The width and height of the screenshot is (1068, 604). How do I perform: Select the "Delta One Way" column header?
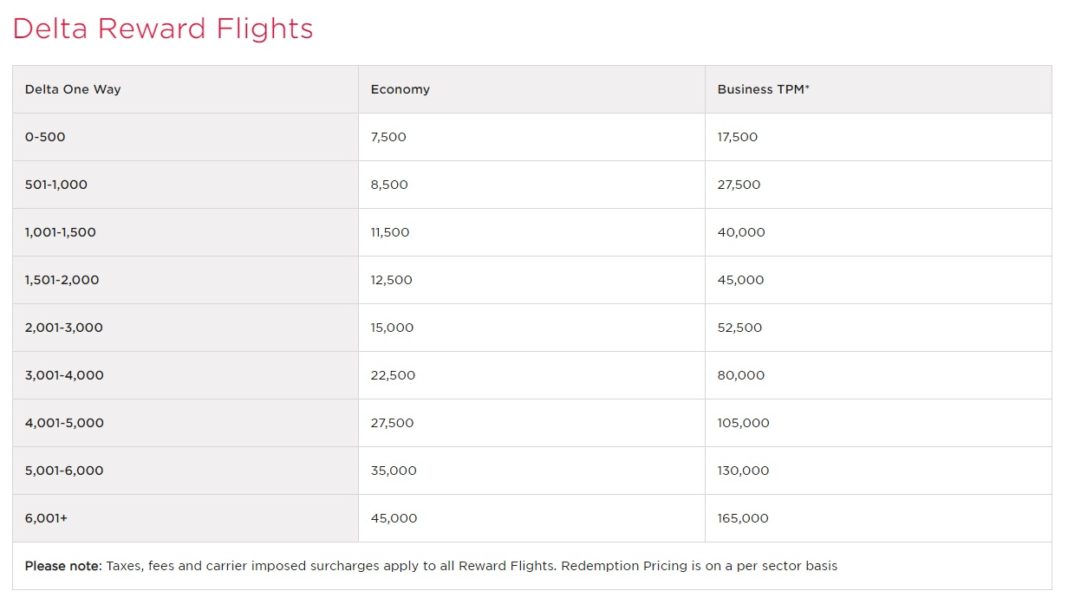(x=73, y=89)
